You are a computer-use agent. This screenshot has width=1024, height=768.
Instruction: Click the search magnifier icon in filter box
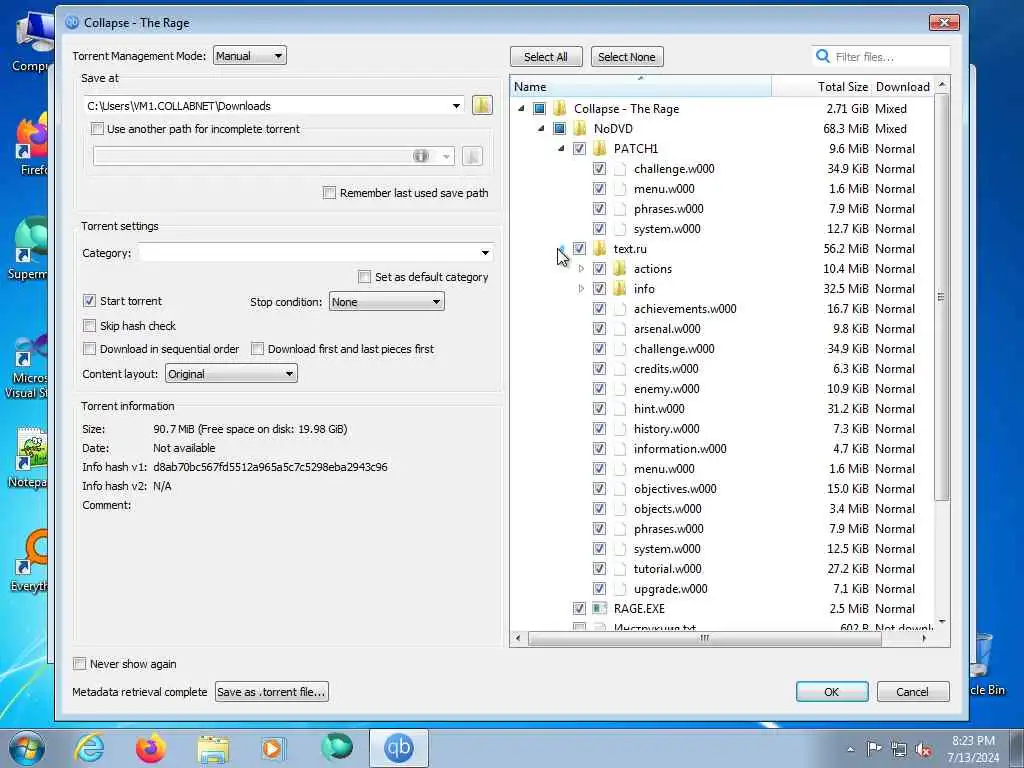(x=823, y=57)
